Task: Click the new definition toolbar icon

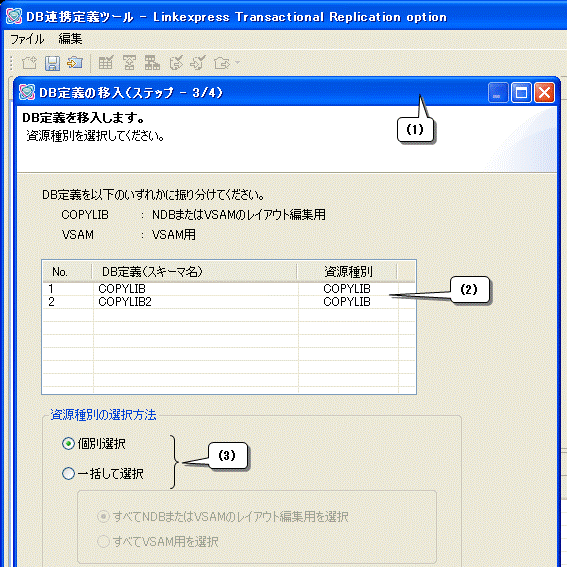Action: pos(29,63)
